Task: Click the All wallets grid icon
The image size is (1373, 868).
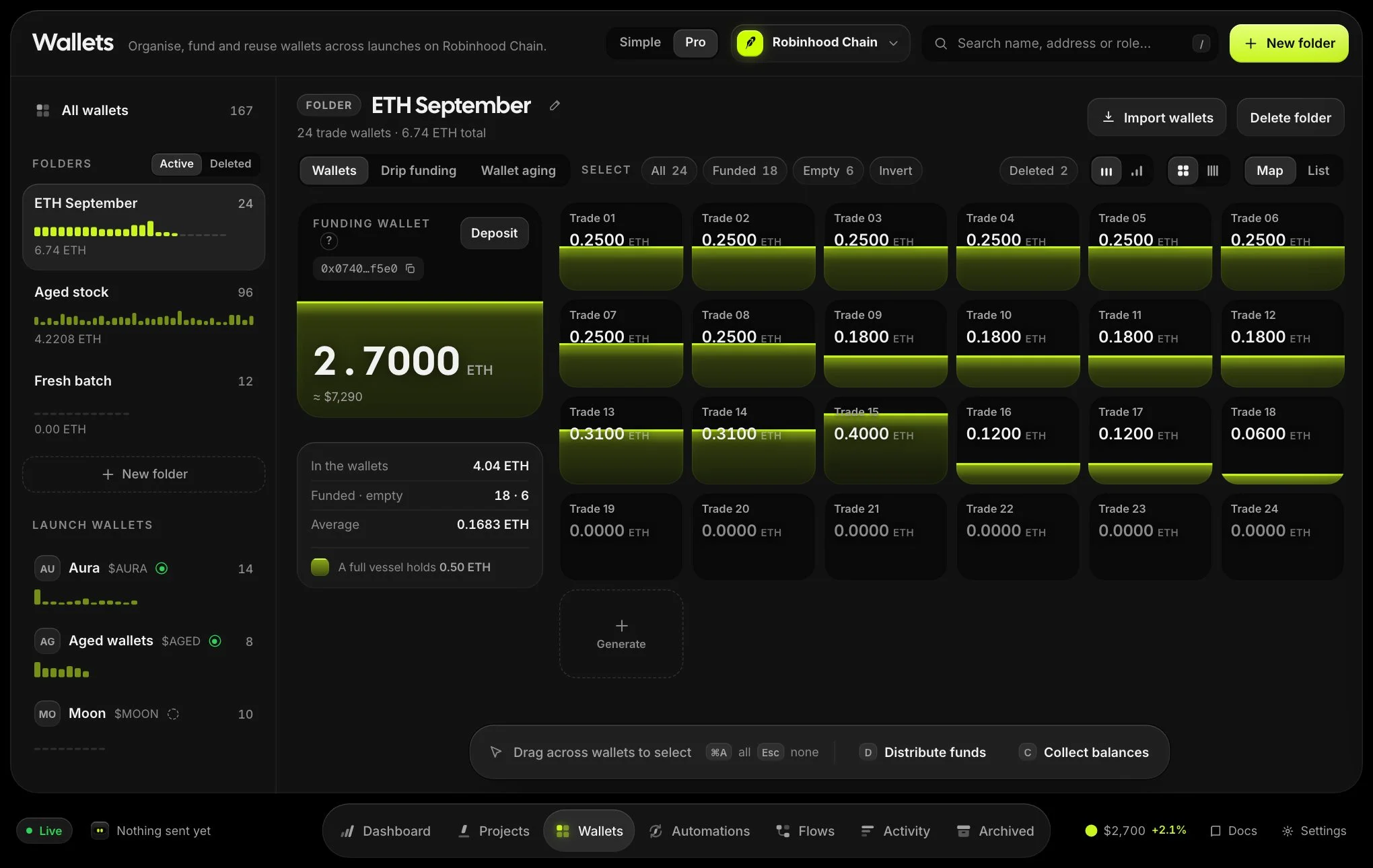Action: pos(43,110)
